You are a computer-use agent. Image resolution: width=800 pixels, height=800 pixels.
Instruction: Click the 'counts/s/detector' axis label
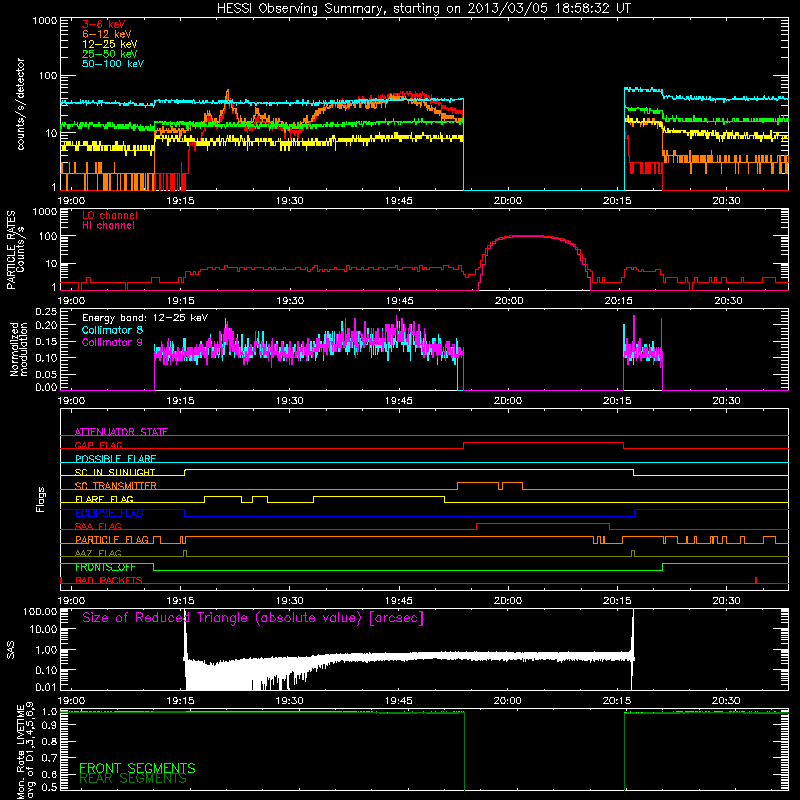pos(20,104)
